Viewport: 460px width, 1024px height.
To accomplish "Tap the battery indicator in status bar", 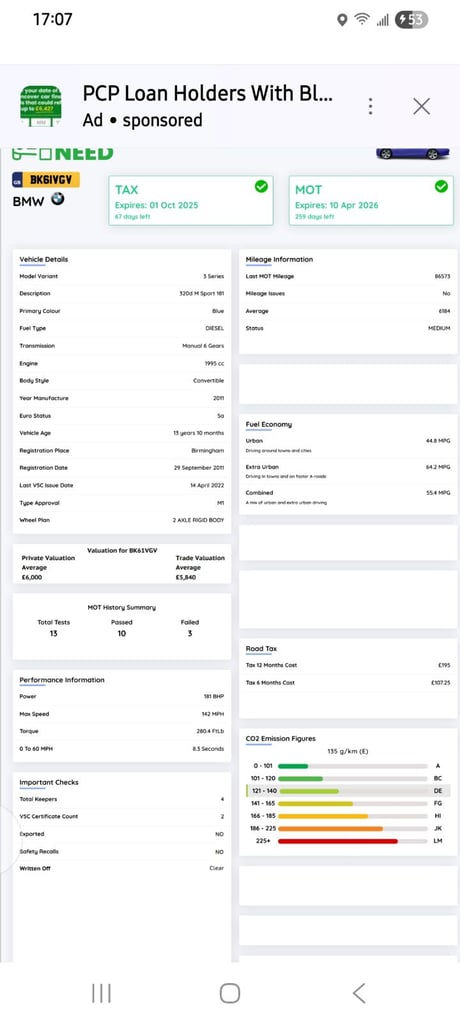I will [x=411, y=20].
